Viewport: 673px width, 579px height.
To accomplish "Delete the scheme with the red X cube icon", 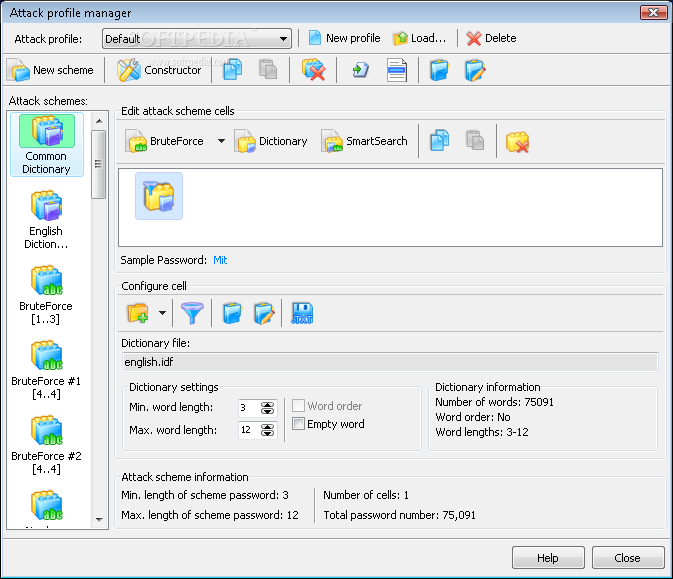I will pyautogui.click(x=313, y=70).
